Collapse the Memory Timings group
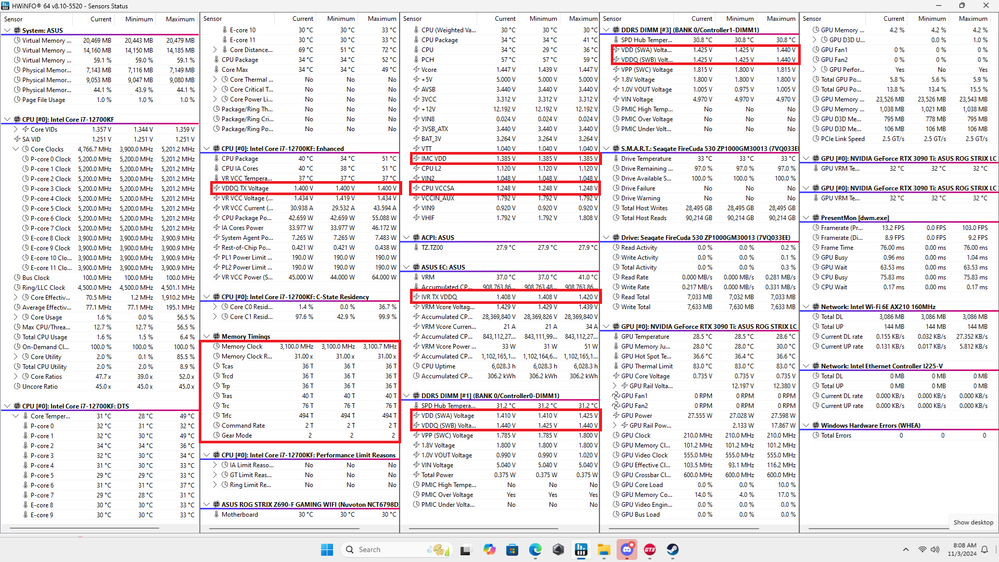 pyautogui.click(x=207, y=336)
